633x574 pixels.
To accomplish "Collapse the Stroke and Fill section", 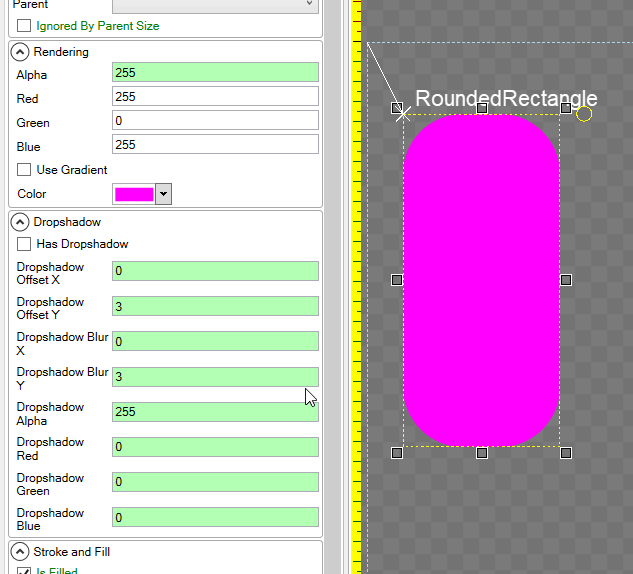I will point(20,551).
